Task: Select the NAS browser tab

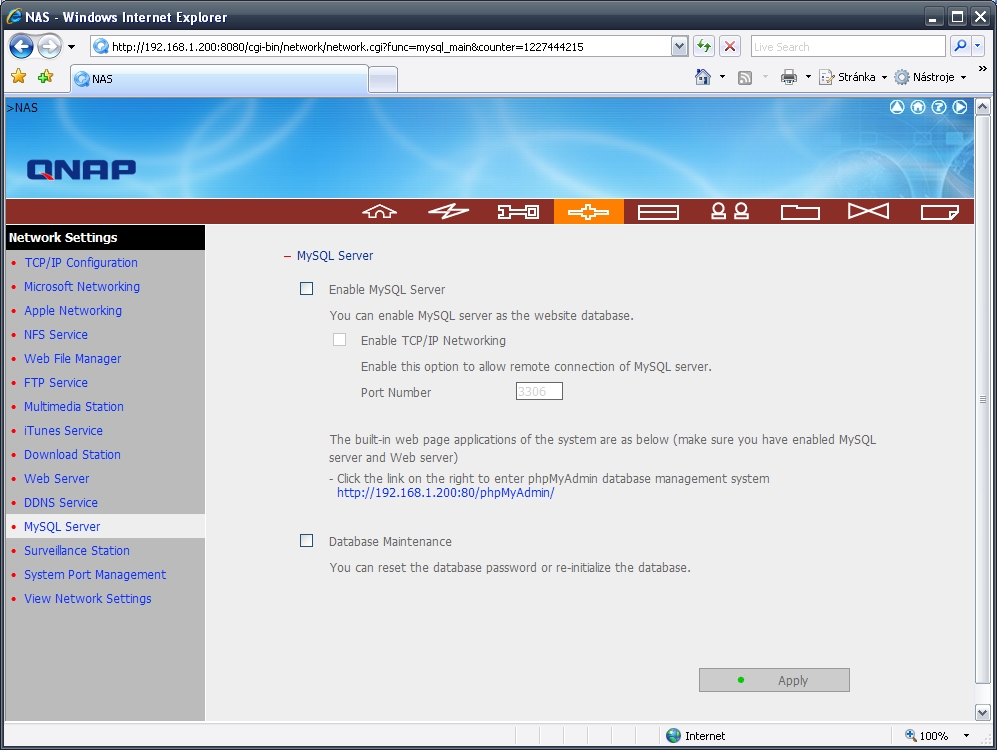Action: click(x=219, y=79)
